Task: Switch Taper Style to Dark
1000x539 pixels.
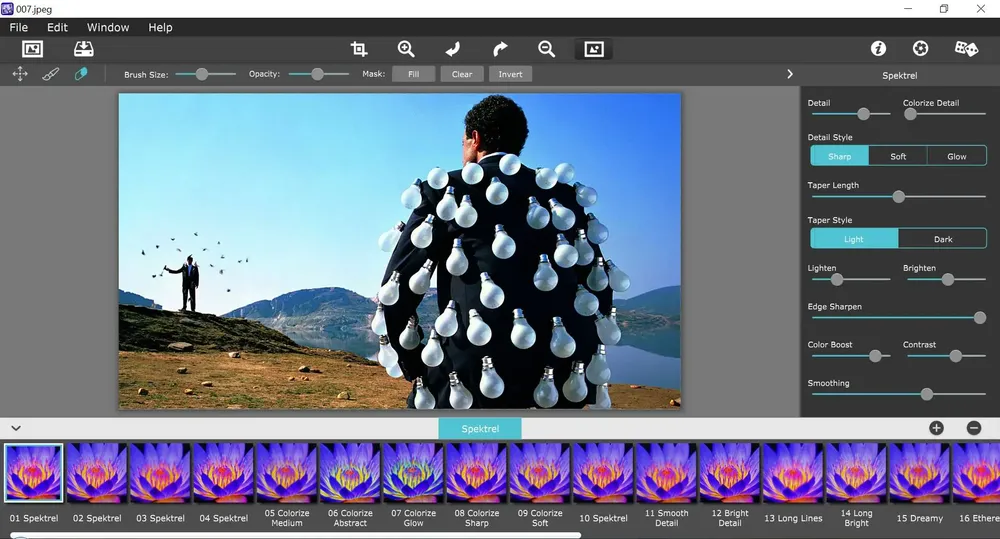Action: tap(943, 239)
